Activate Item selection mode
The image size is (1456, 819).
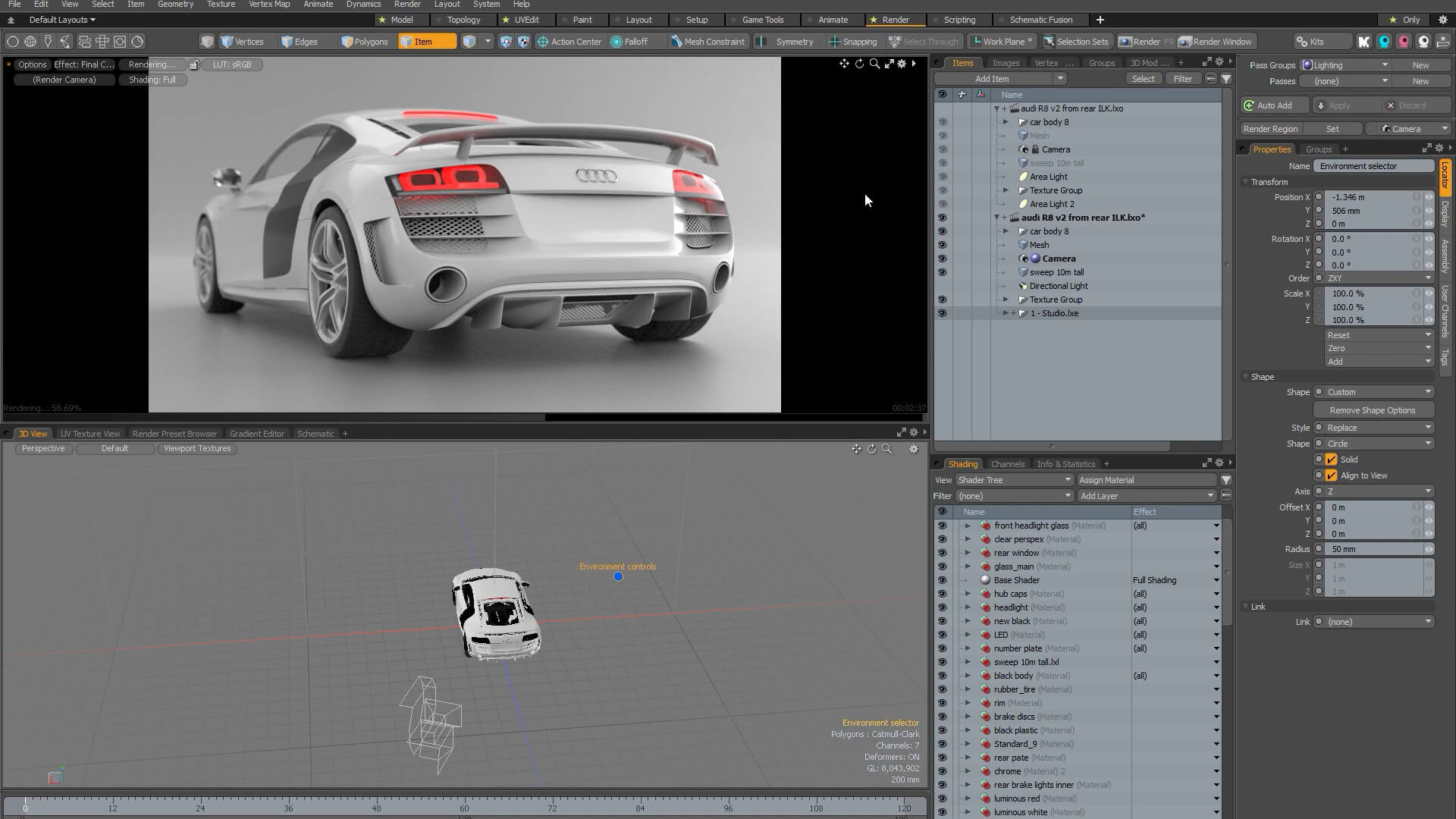[x=427, y=42]
